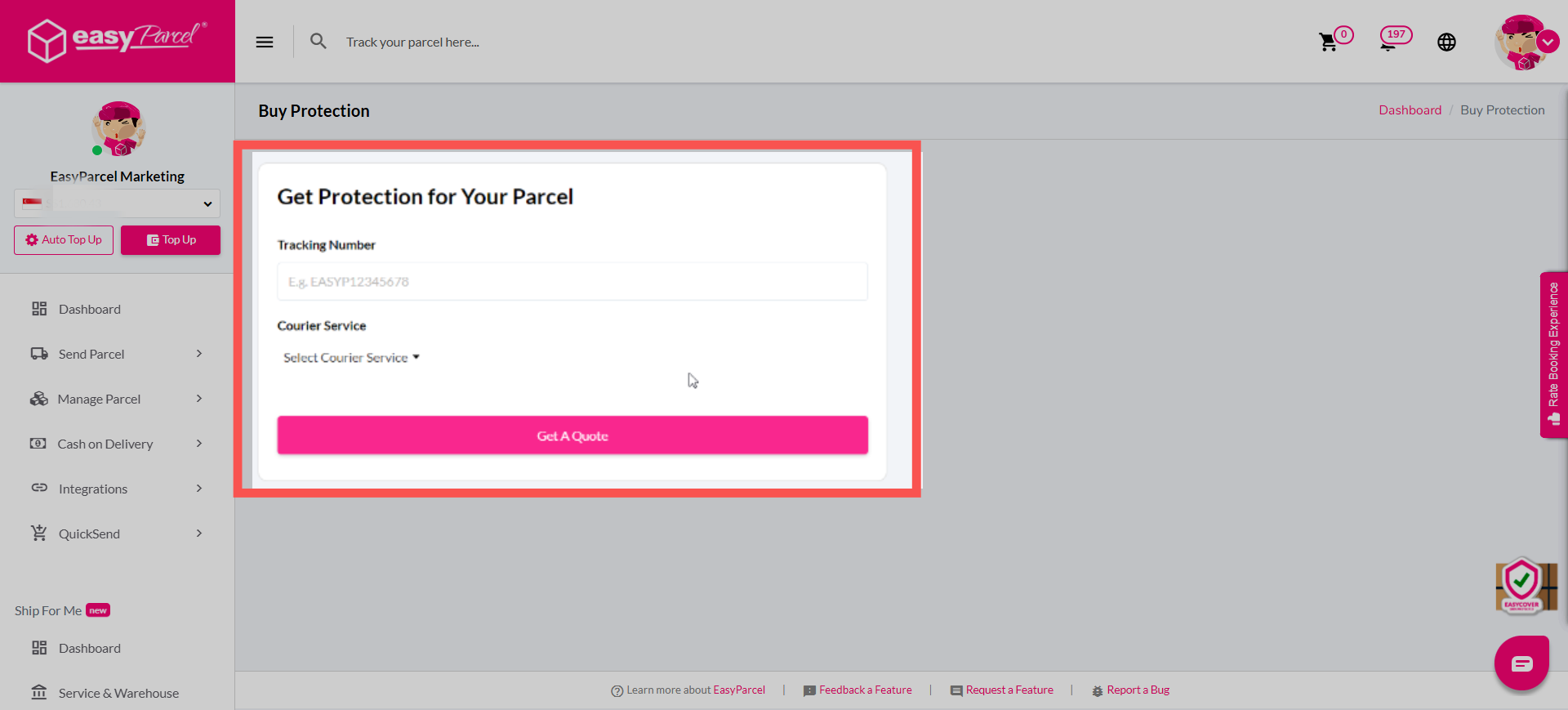
Task: Open Select Courier Service dropdown
Action: click(x=351, y=358)
